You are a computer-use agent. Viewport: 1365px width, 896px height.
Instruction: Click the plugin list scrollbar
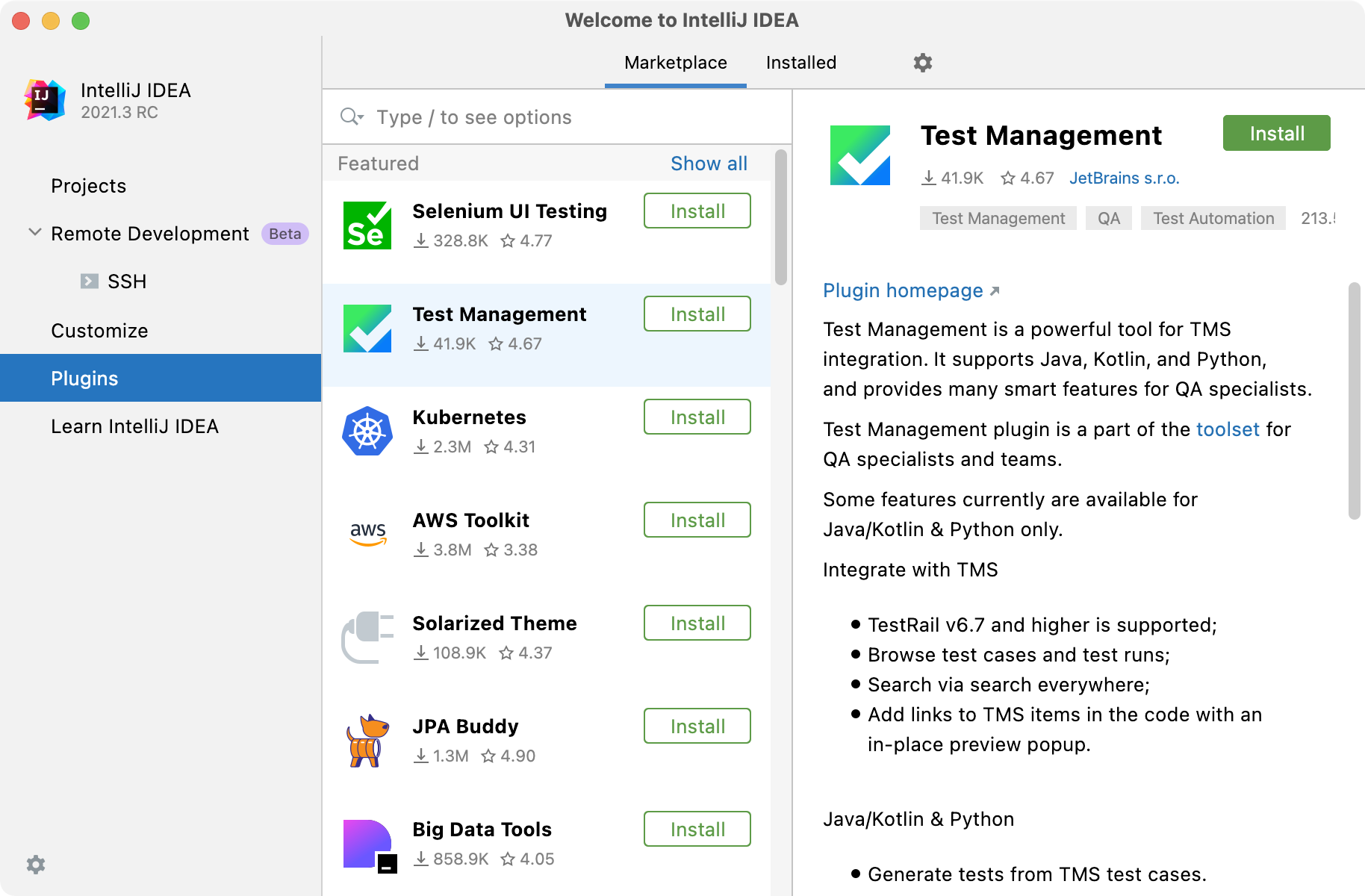[781, 217]
